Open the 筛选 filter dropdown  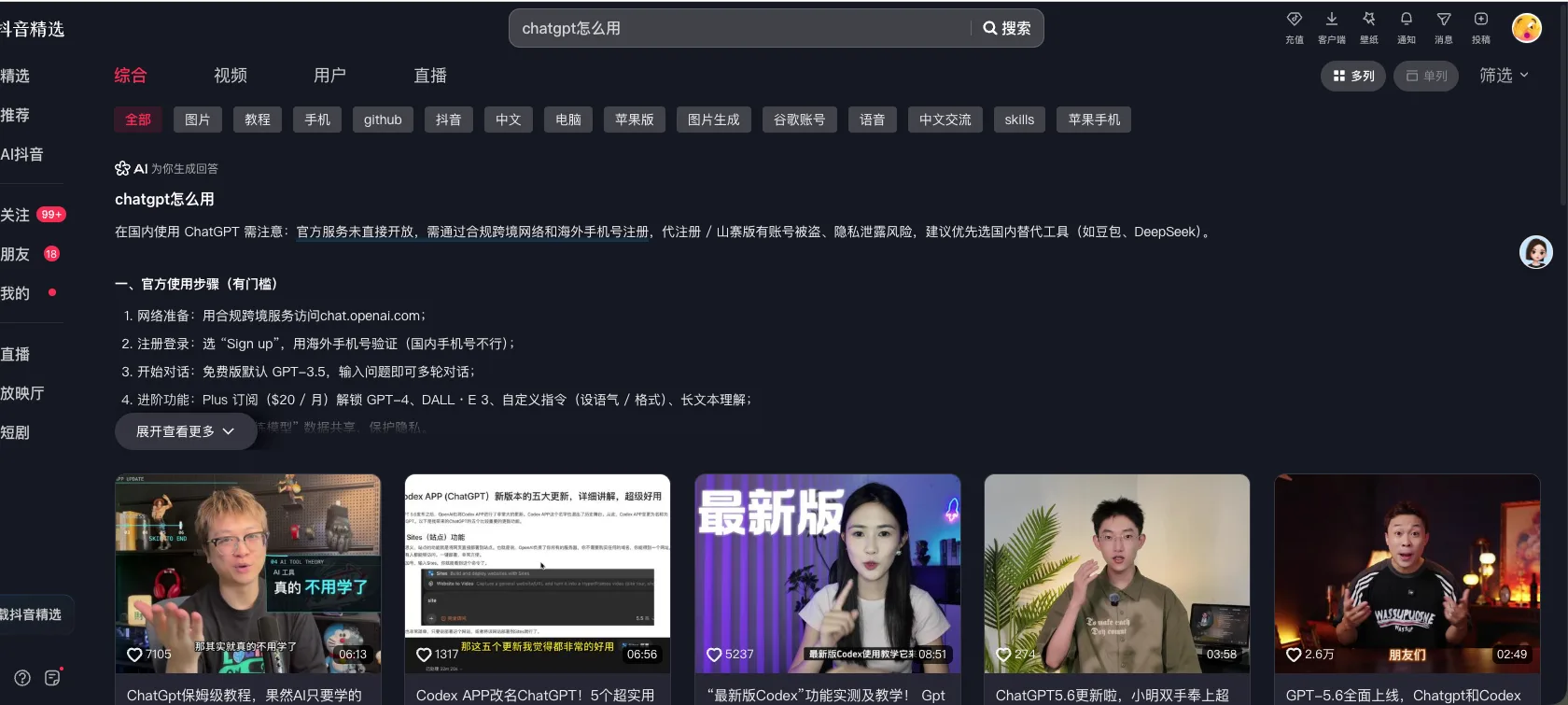[x=1504, y=76]
